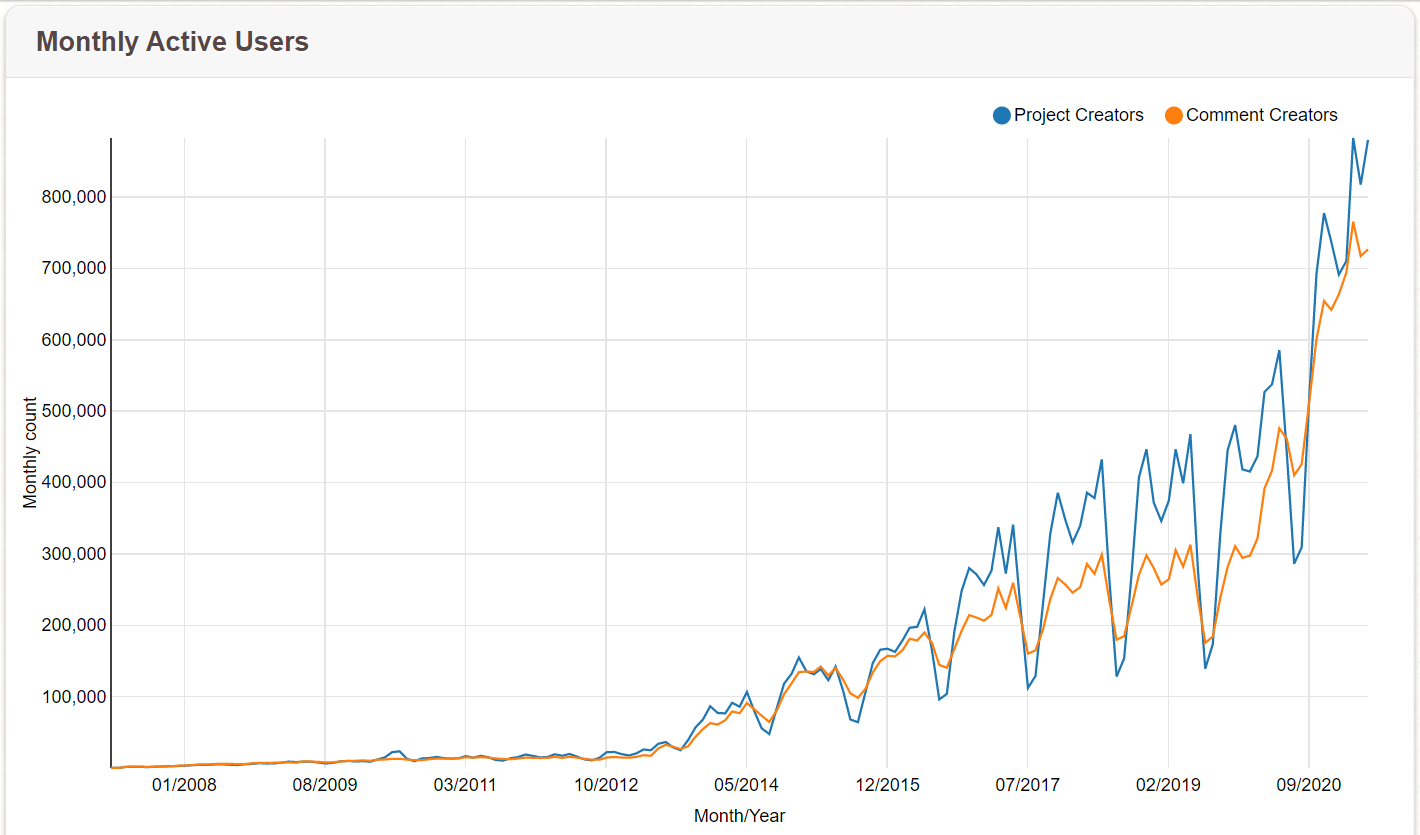Viewport: 1420px width, 835px height.
Task: Toggle the Comment Creators series label
Action: (x=1261, y=115)
